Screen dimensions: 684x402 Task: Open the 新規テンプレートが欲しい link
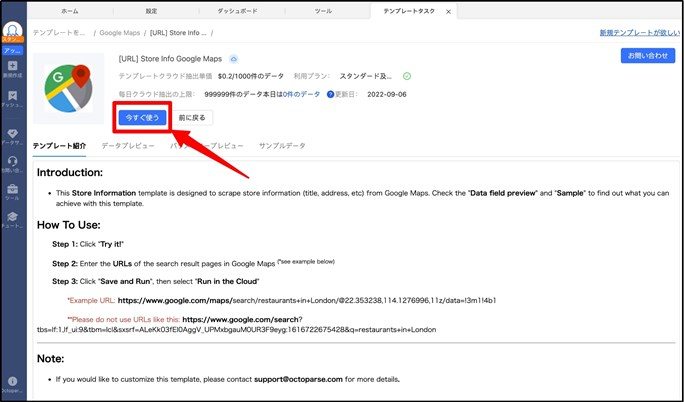640,33
